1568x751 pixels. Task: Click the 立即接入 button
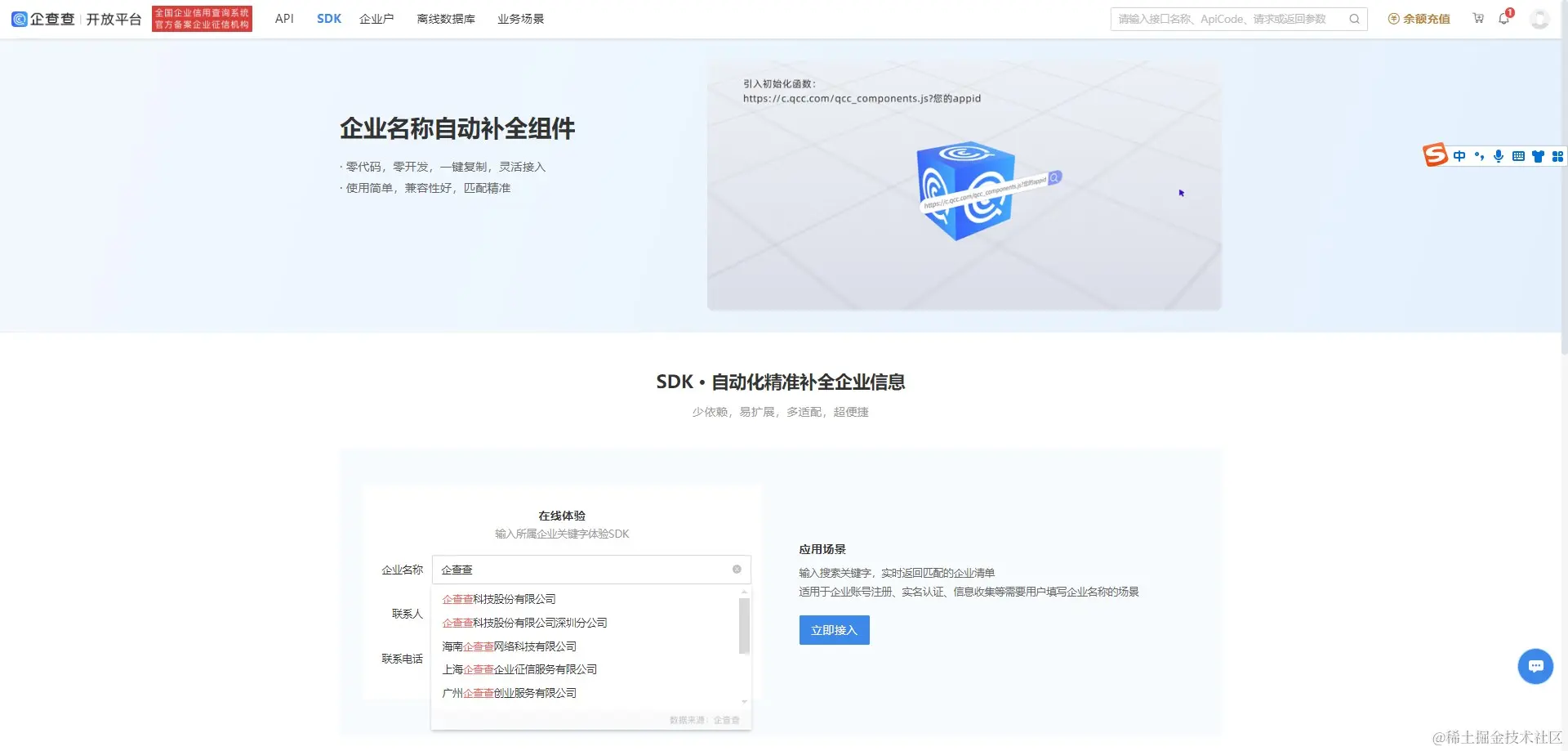pos(834,630)
